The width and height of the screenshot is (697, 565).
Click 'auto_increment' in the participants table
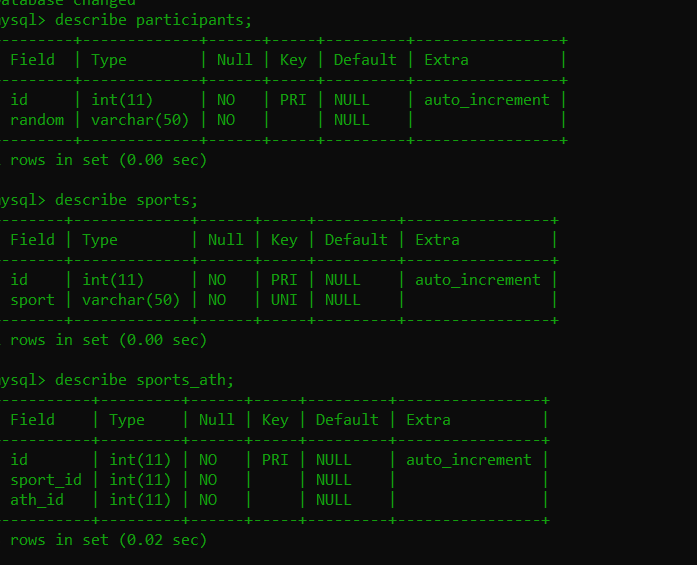(x=487, y=100)
